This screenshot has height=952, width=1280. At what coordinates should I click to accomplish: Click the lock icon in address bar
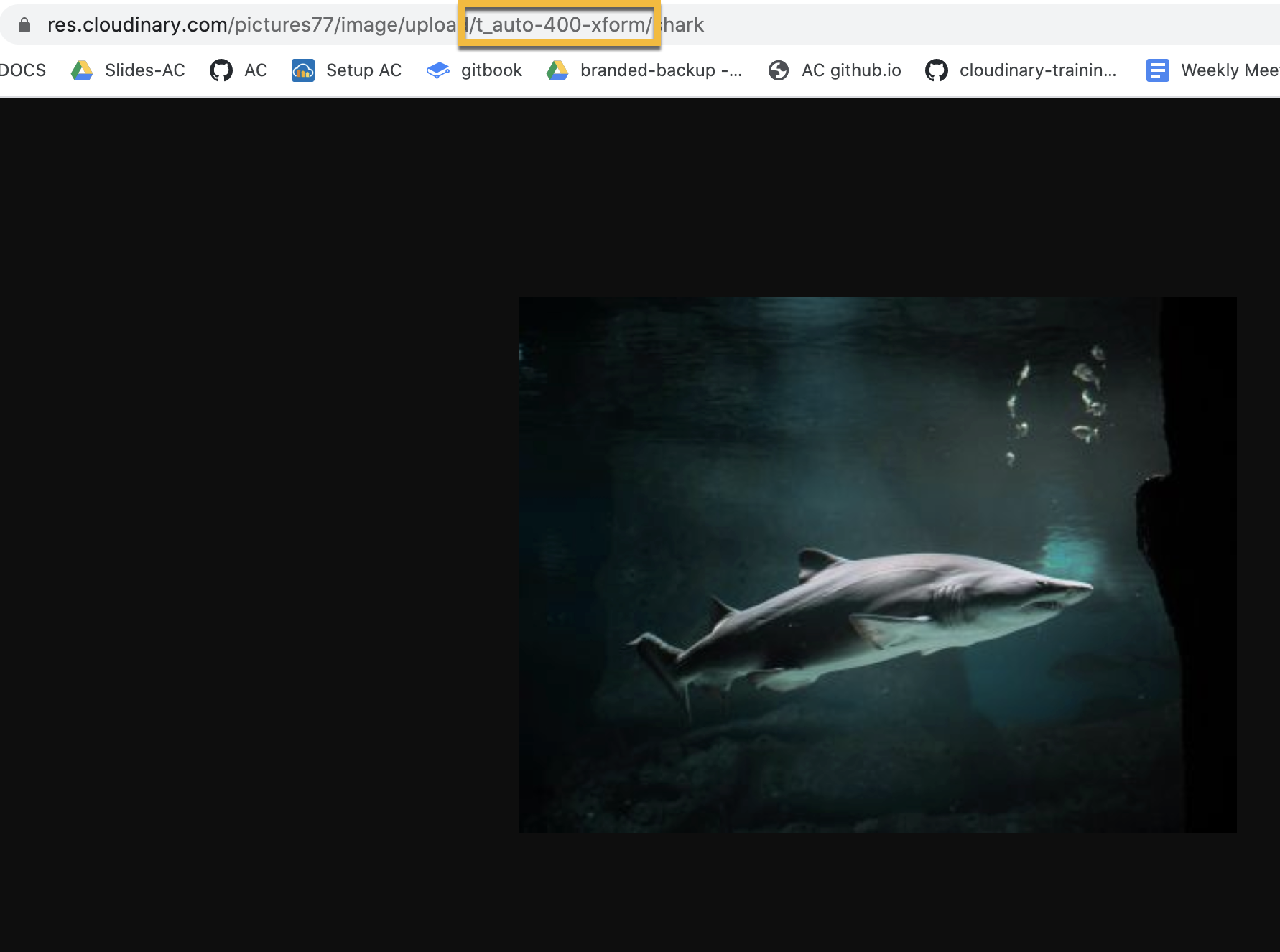point(24,25)
